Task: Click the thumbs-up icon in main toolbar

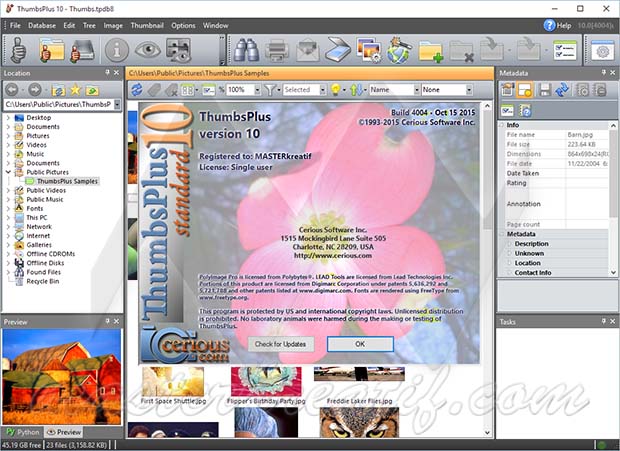Action: (18, 50)
